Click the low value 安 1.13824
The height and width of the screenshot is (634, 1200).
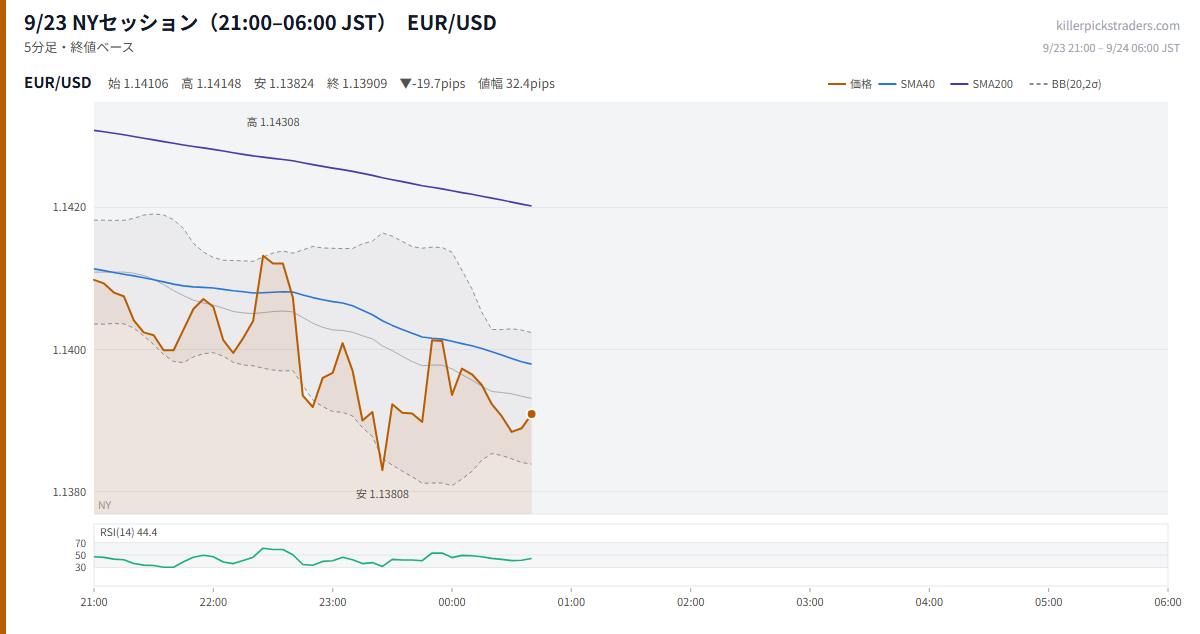(x=284, y=84)
